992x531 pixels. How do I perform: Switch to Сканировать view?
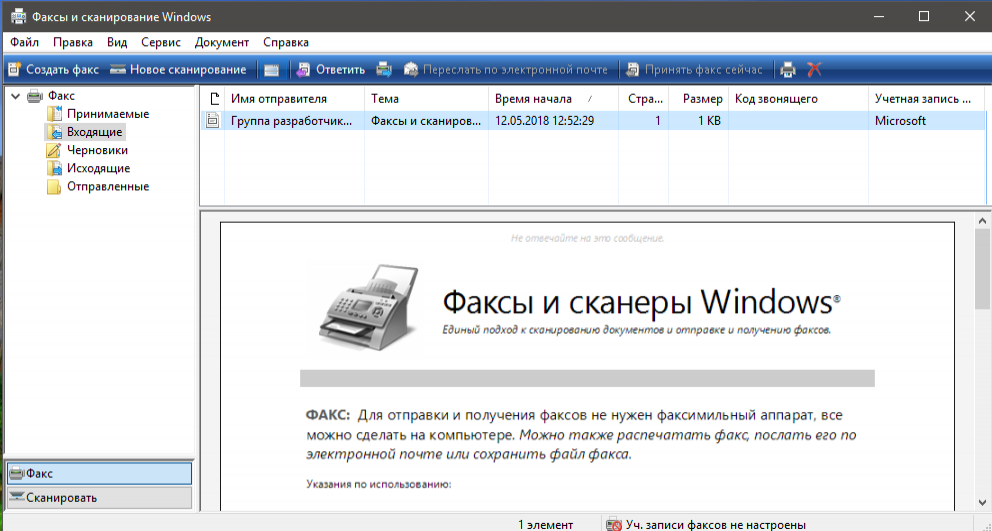99,497
